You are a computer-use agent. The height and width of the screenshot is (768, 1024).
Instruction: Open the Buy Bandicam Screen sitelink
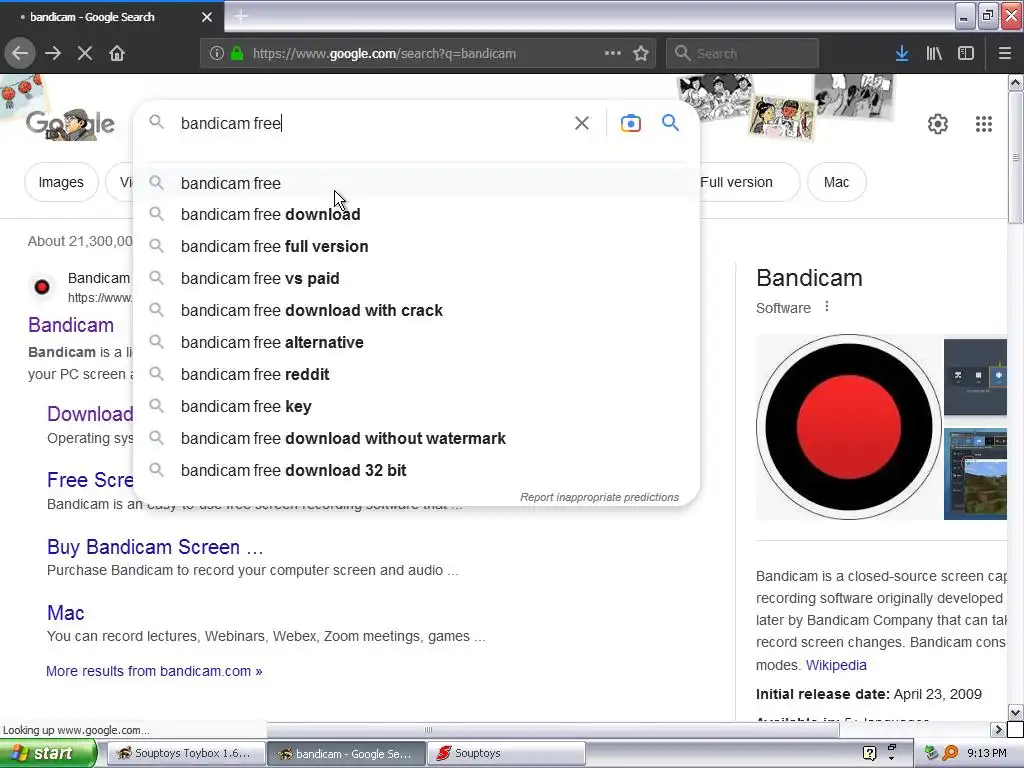[x=155, y=547]
